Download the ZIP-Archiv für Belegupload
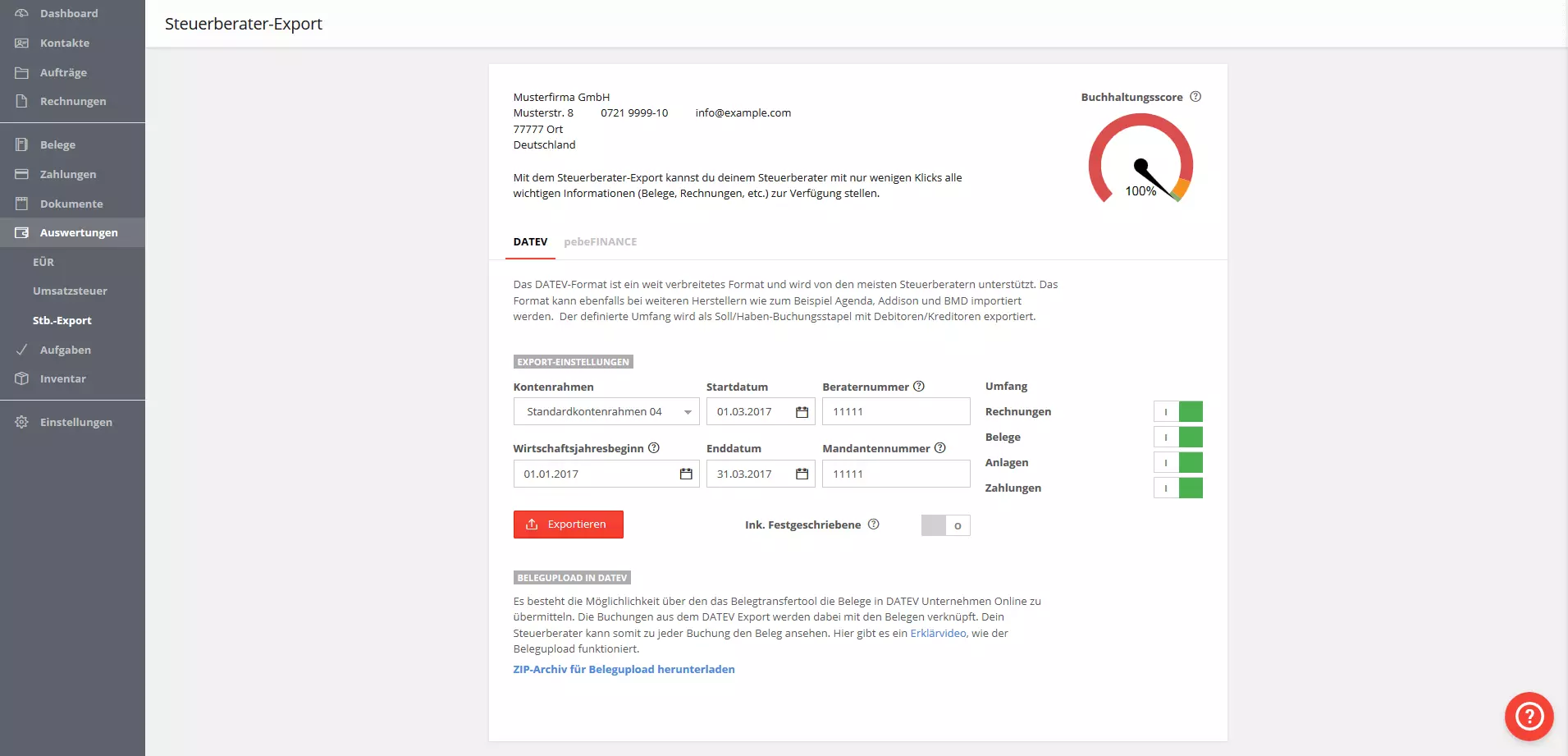The height and width of the screenshot is (756, 1568). tap(624, 669)
